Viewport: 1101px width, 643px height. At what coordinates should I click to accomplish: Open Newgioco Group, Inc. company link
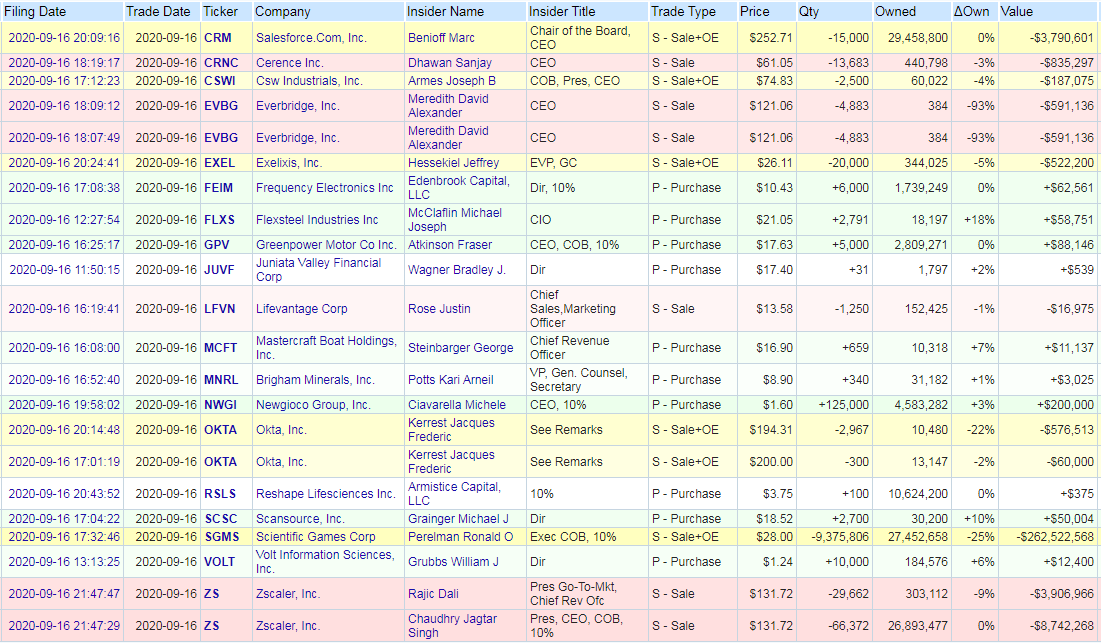coord(312,405)
